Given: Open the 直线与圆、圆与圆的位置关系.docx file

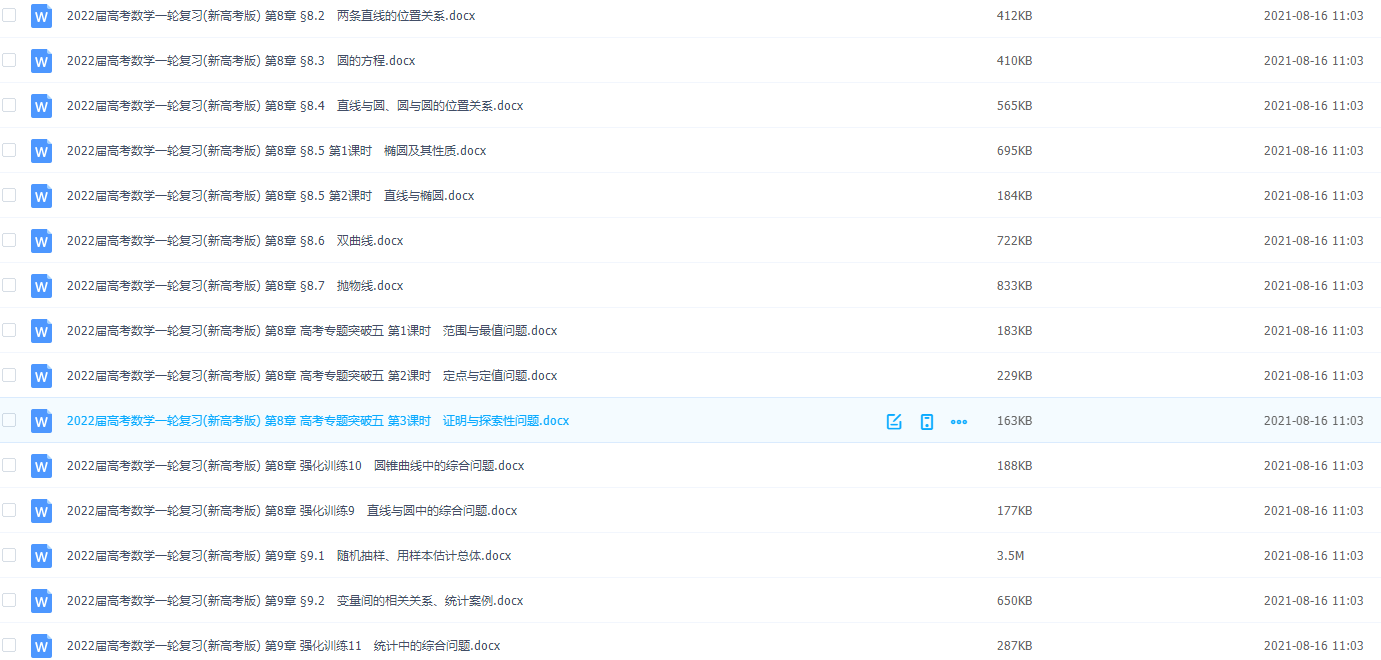Looking at the screenshot, I should click(x=295, y=105).
